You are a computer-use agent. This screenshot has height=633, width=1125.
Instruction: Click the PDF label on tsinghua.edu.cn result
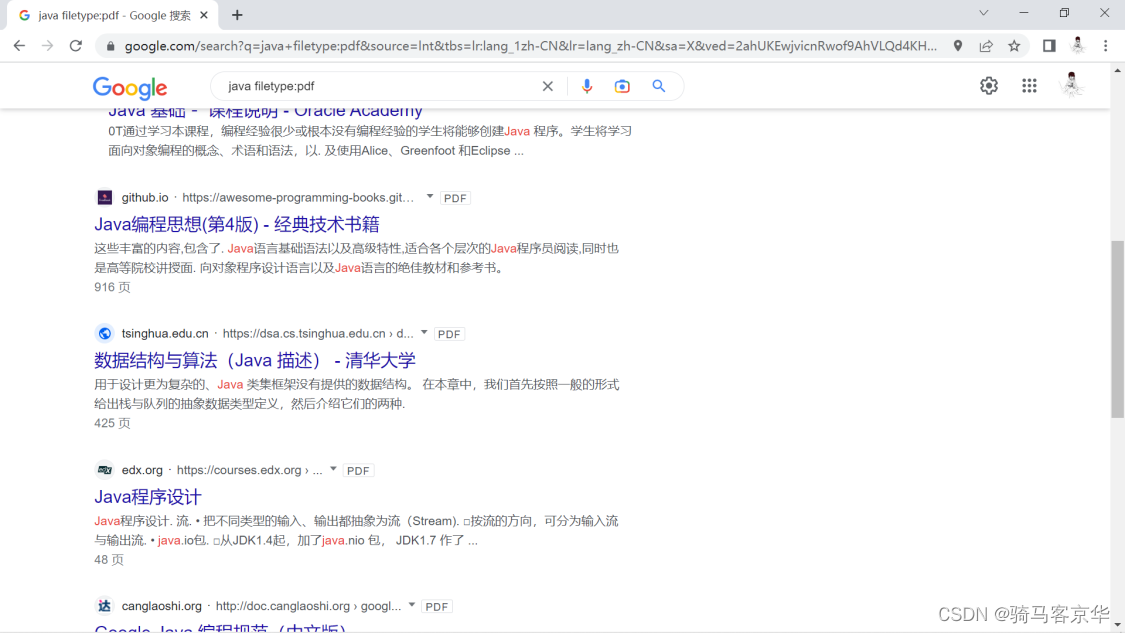[x=449, y=334]
